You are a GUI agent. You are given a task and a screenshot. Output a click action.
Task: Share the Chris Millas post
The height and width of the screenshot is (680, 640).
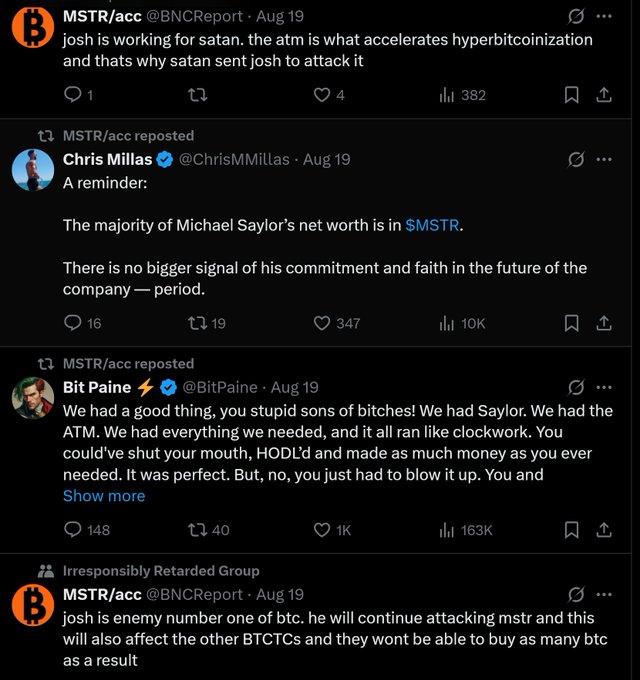pyautogui.click(x=604, y=323)
